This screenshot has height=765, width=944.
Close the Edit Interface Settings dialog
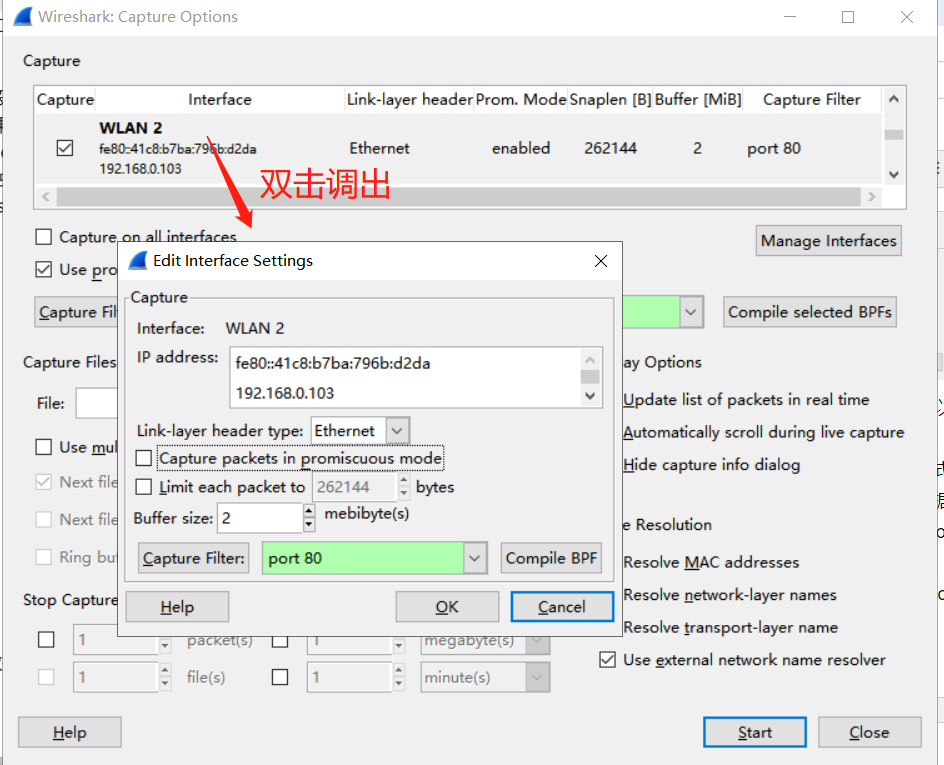click(600, 261)
